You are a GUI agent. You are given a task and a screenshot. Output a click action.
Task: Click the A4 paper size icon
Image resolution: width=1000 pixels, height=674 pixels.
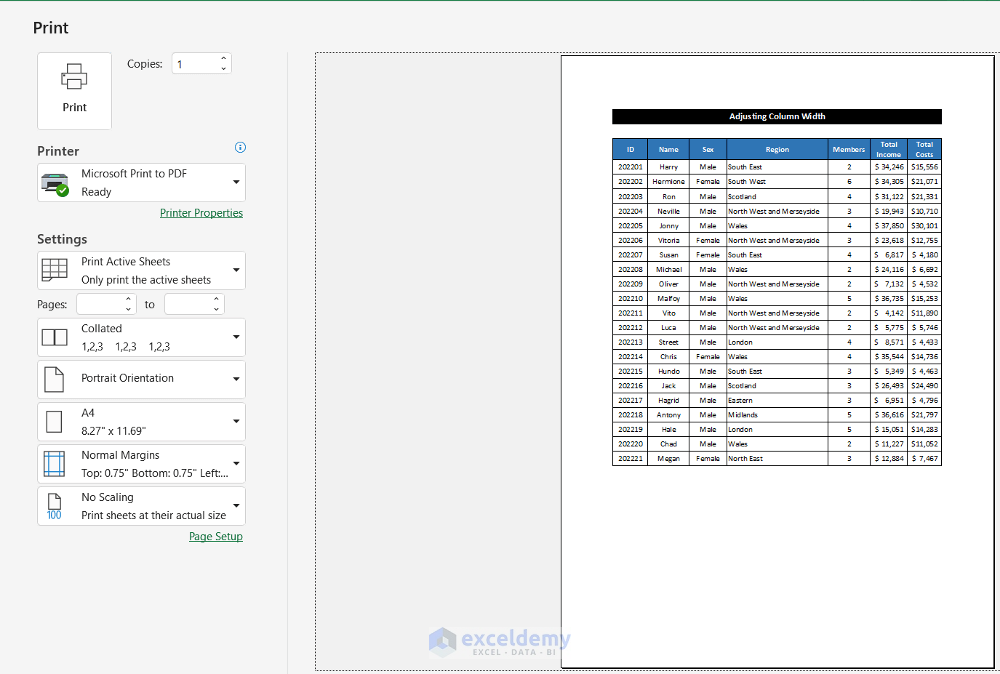[54, 421]
